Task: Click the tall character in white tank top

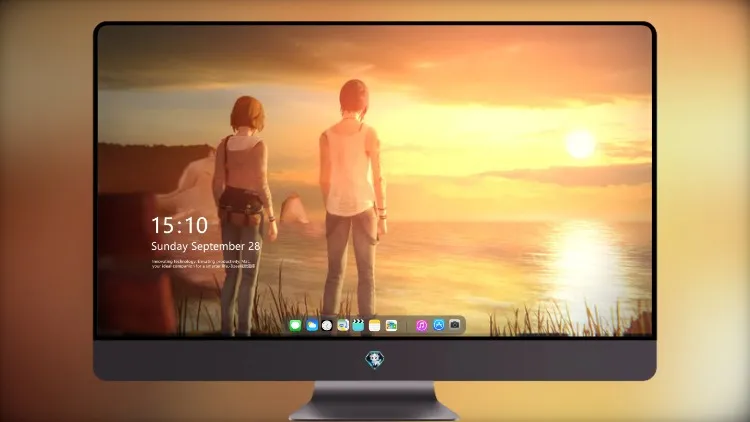Action: click(353, 199)
